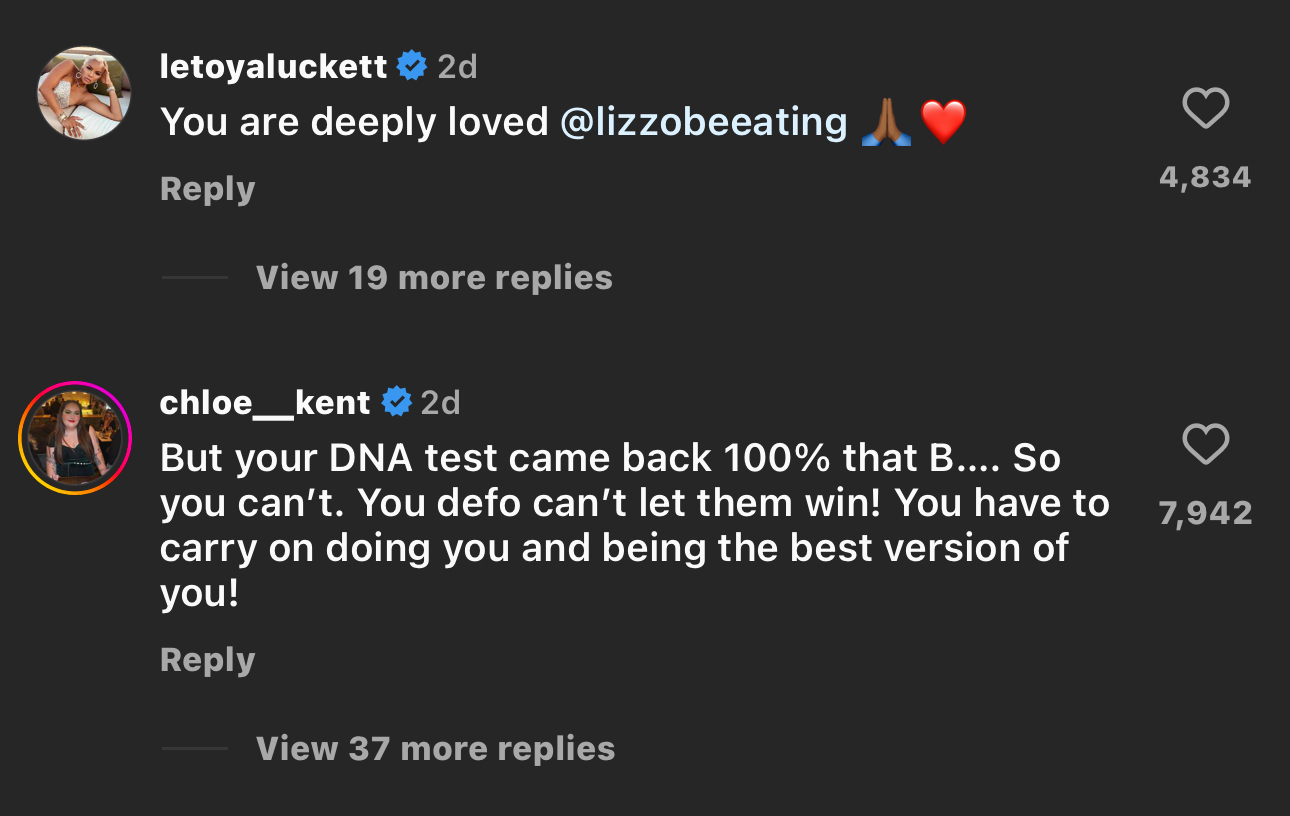Click the red heart emoji in letoyaluckett's comment
Viewport: 1290px width, 816px height.
pyautogui.click(x=941, y=120)
